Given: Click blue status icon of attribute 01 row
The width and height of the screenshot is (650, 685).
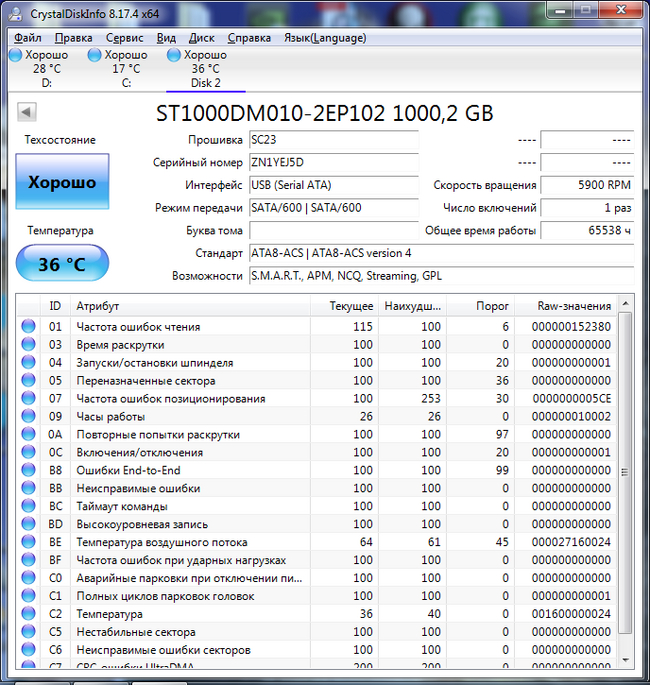Looking at the screenshot, I should tap(28, 327).
